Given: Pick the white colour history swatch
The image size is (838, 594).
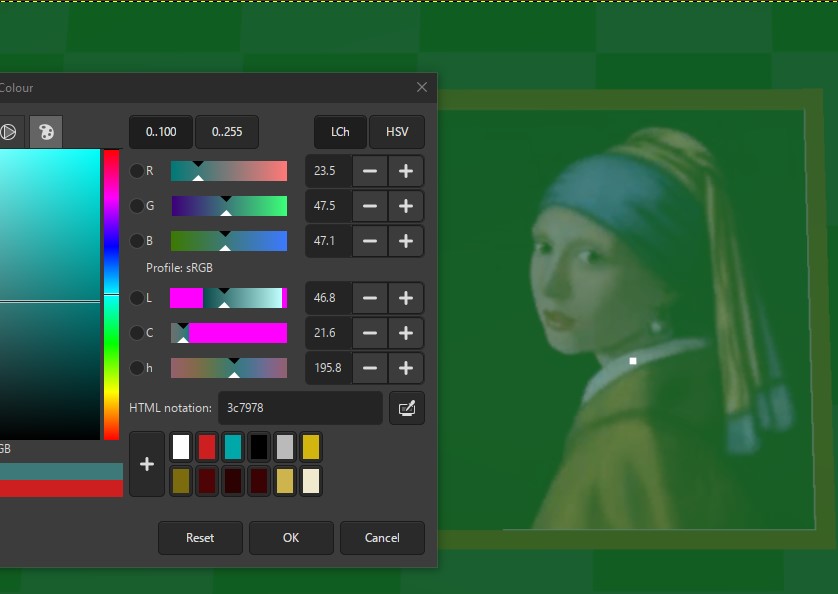Looking at the screenshot, I should [181, 447].
